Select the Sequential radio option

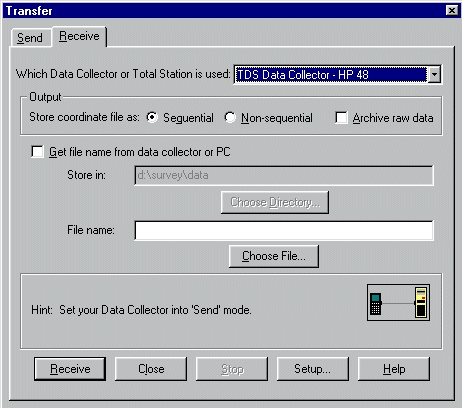(x=152, y=117)
